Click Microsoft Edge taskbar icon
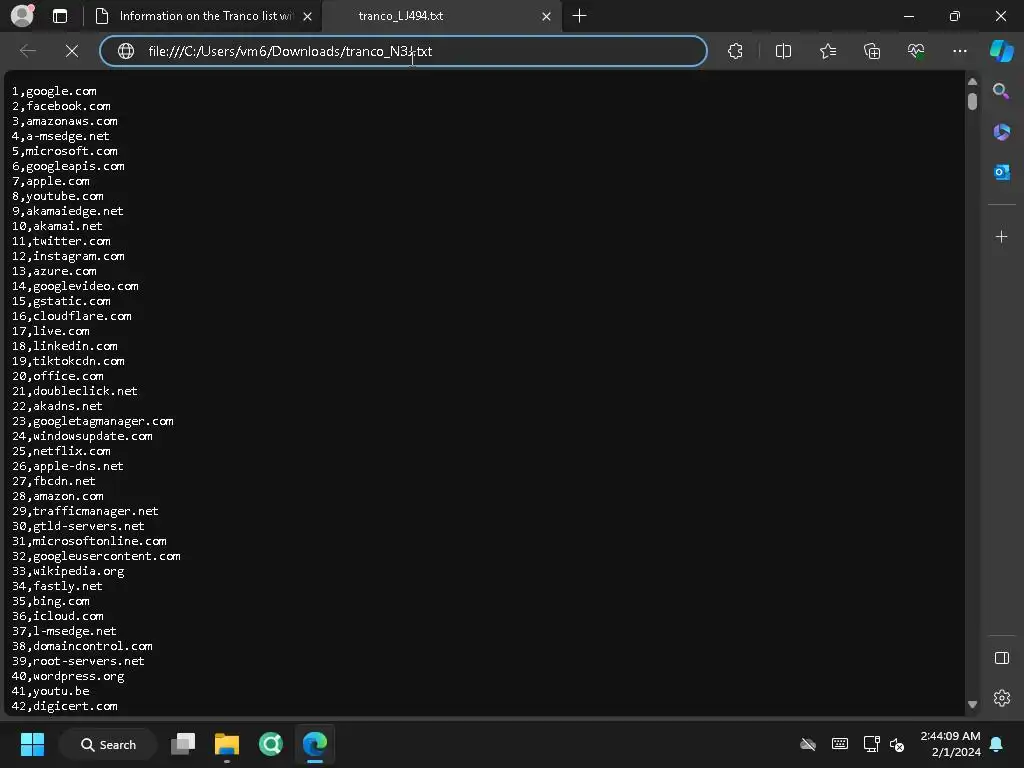The height and width of the screenshot is (768, 1024). pyautogui.click(x=315, y=744)
